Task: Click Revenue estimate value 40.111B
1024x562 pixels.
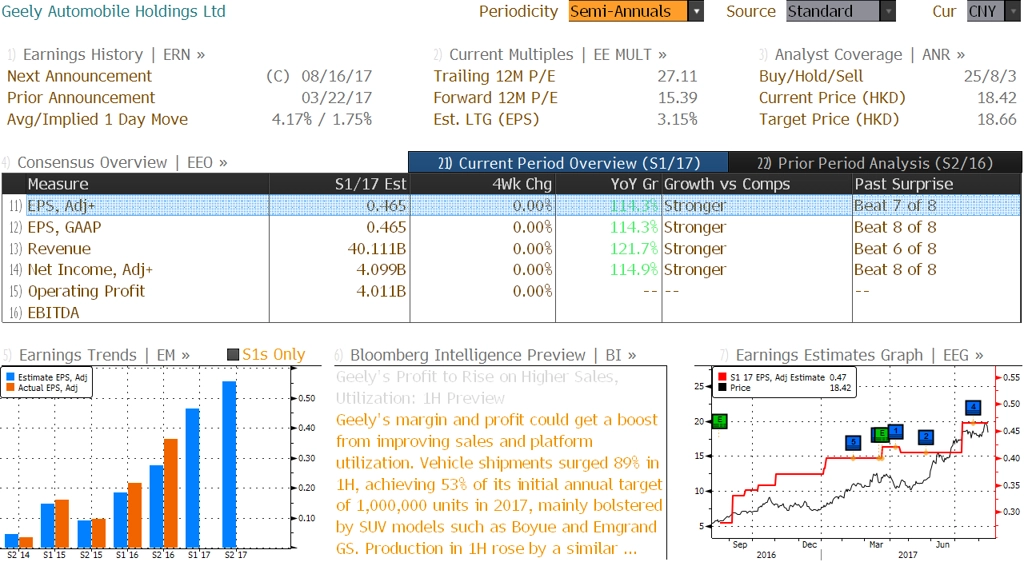Action: pos(377,249)
